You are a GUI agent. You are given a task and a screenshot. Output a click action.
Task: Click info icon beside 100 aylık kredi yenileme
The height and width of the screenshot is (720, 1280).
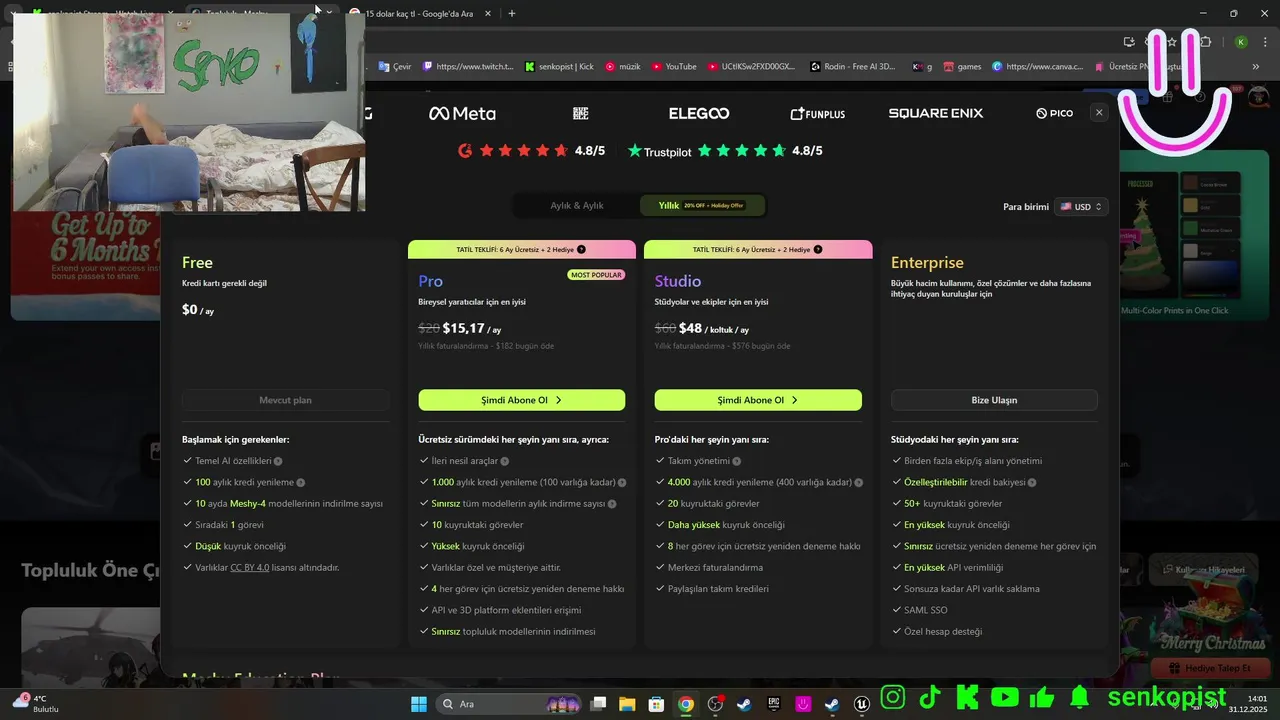click(300, 483)
